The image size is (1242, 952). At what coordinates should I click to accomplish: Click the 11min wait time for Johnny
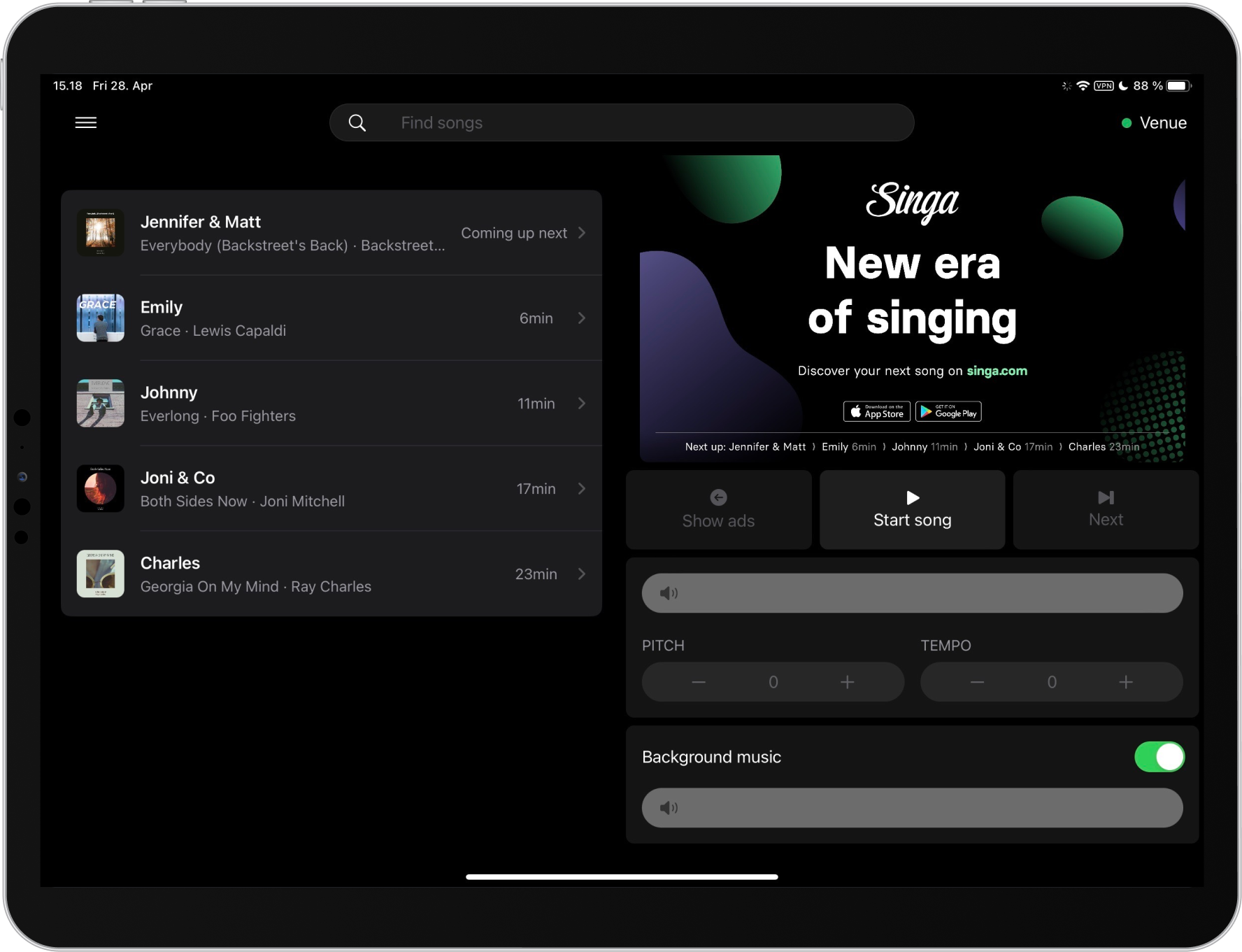tap(536, 404)
